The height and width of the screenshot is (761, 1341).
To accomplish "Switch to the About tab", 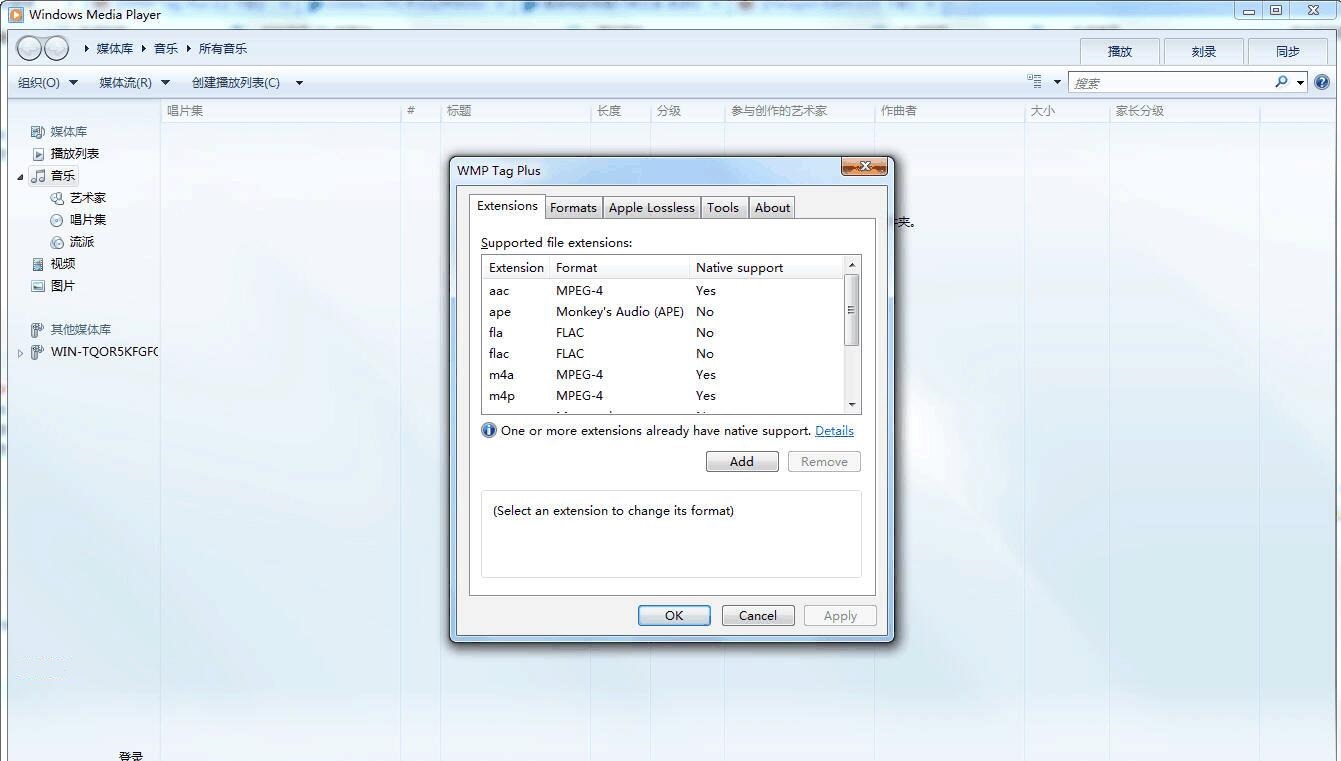I will pyautogui.click(x=772, y=208).
